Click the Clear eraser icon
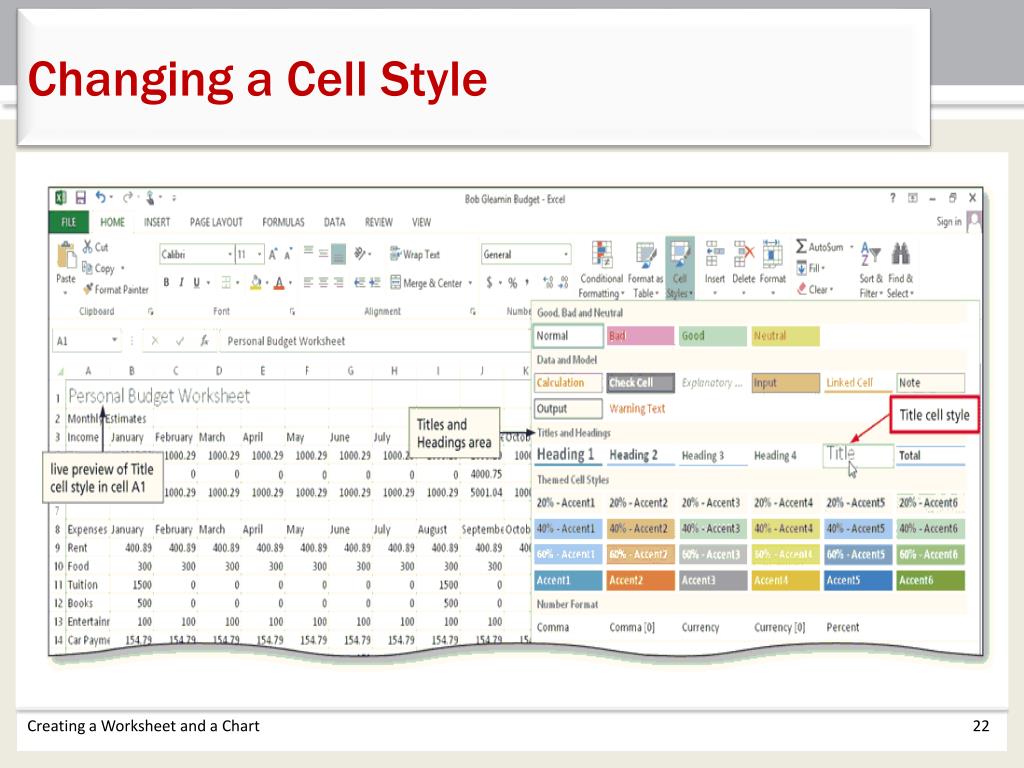 (802, 289)
